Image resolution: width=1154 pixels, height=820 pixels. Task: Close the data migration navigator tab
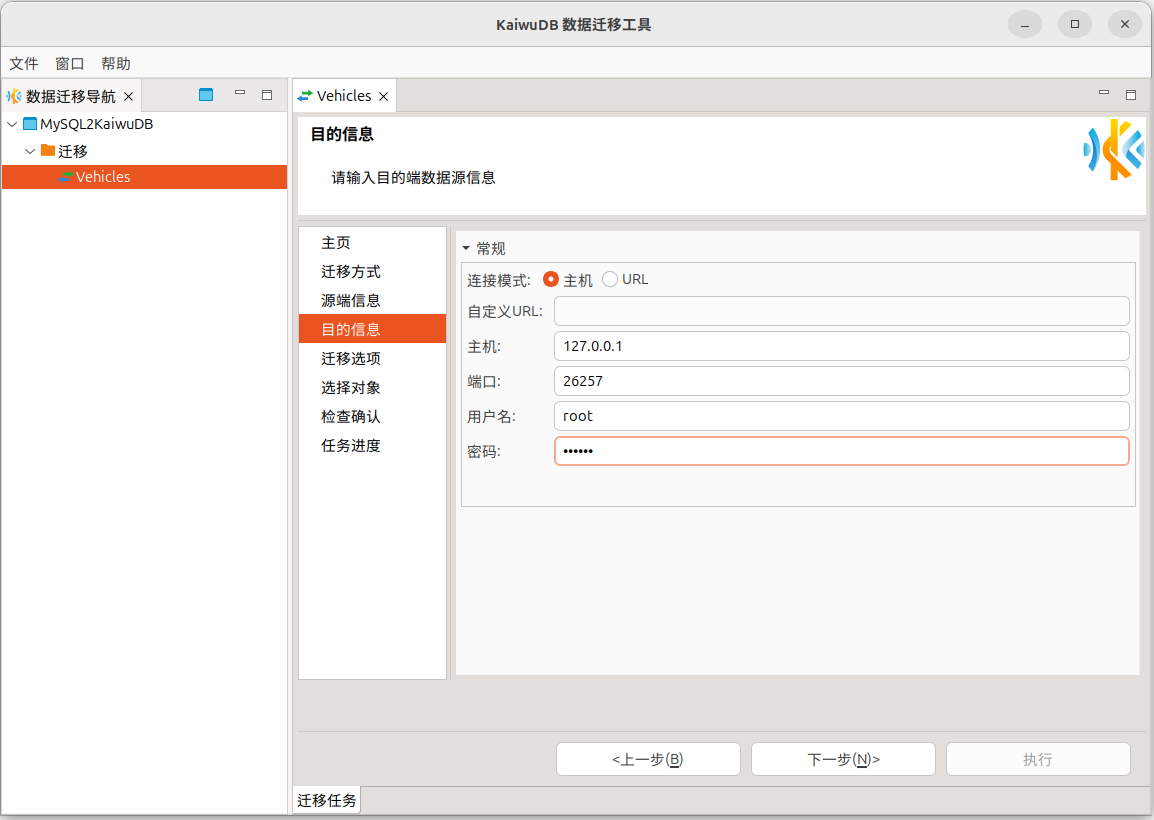(128, 97)
